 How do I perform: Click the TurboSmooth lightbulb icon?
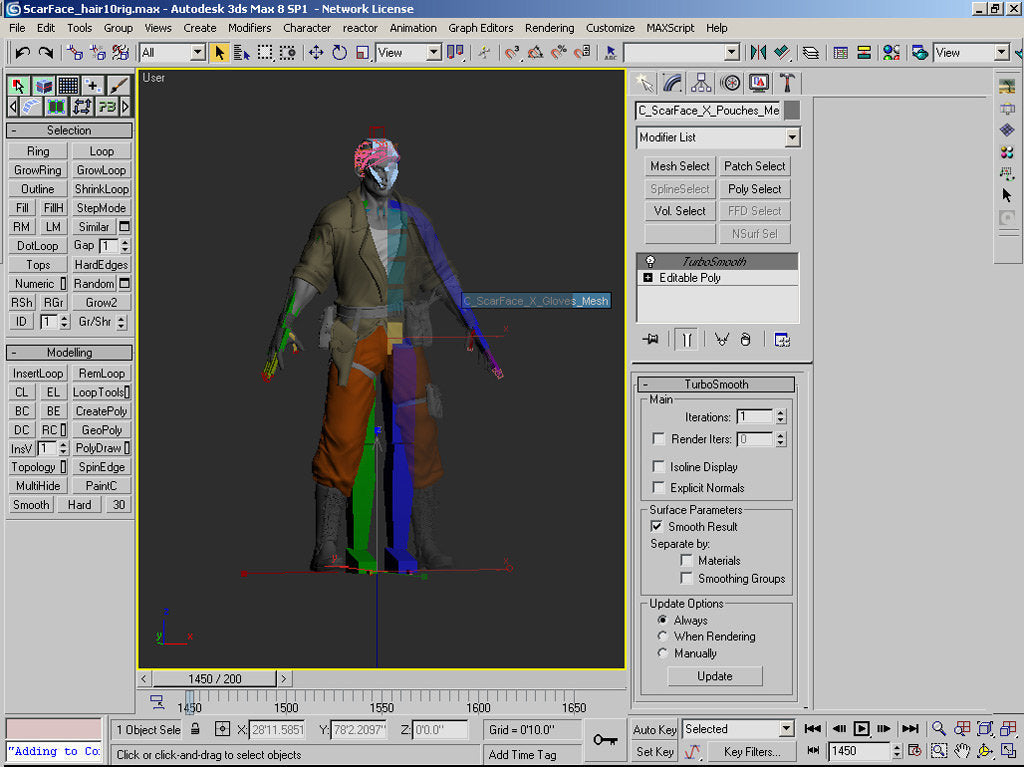[650, 262]
